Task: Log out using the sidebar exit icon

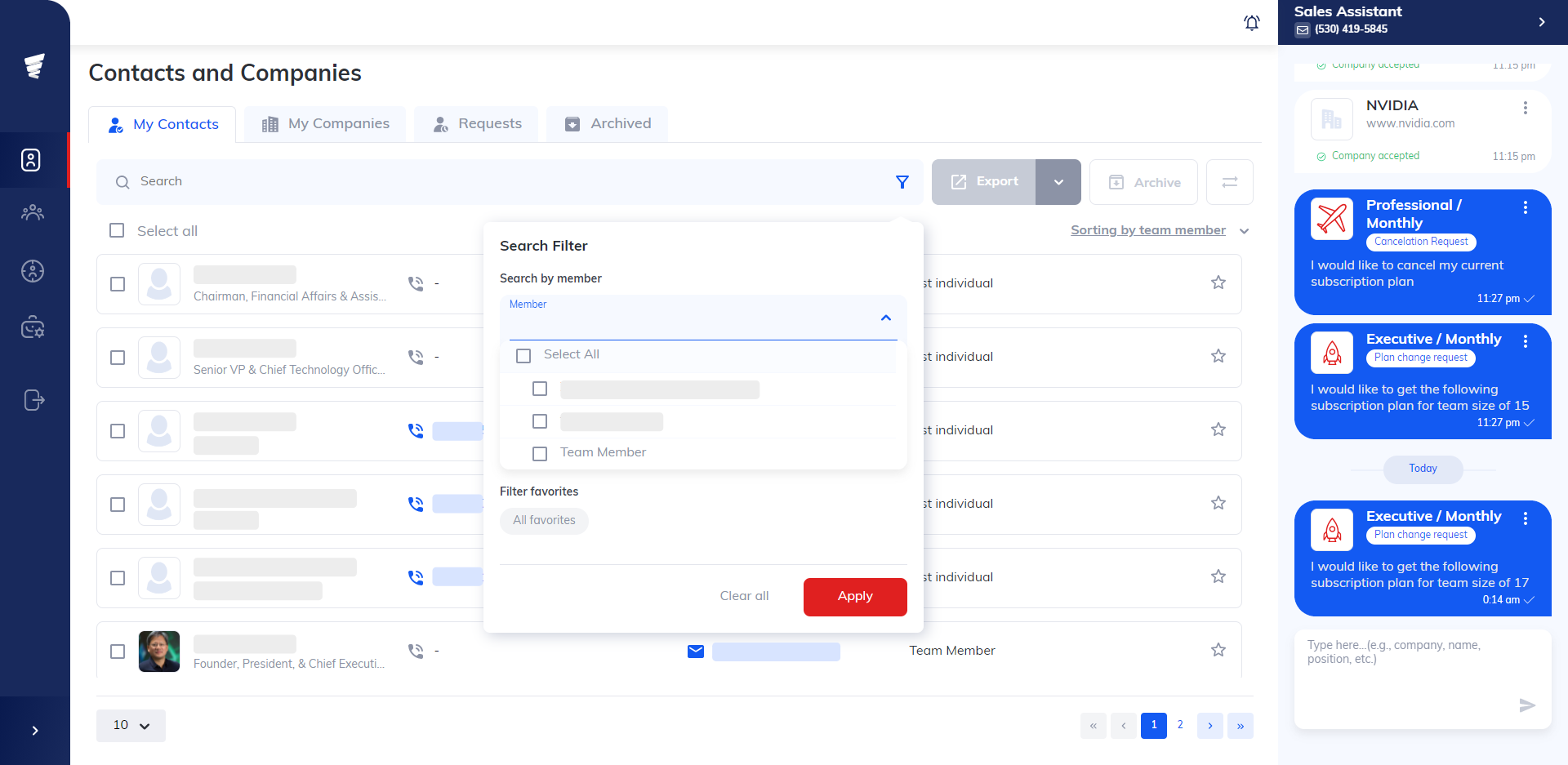Action: pyautogui.click(x=33, y=400)
